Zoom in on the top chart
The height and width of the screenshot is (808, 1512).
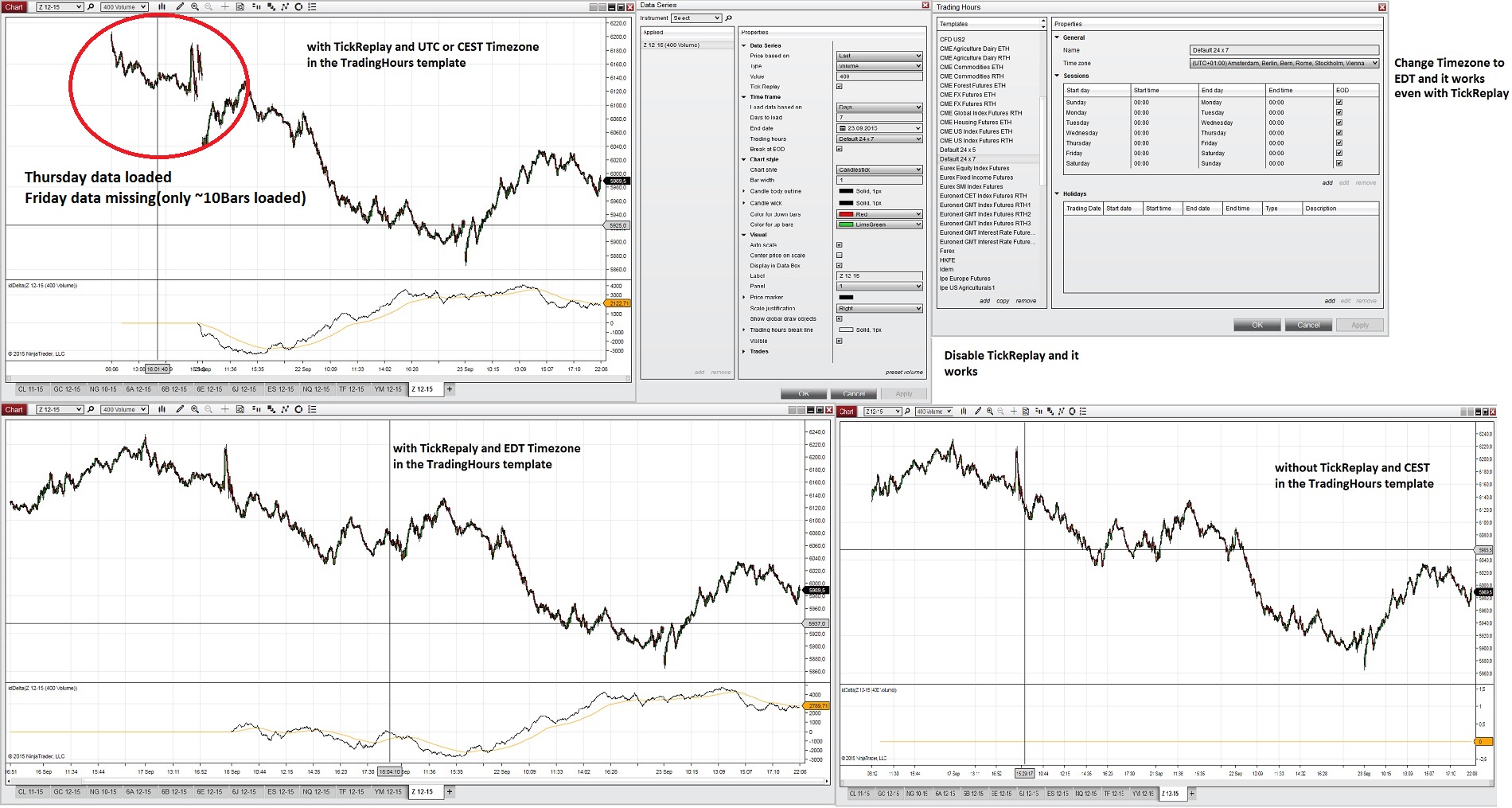pyautogui.click(x=195, y=7)
